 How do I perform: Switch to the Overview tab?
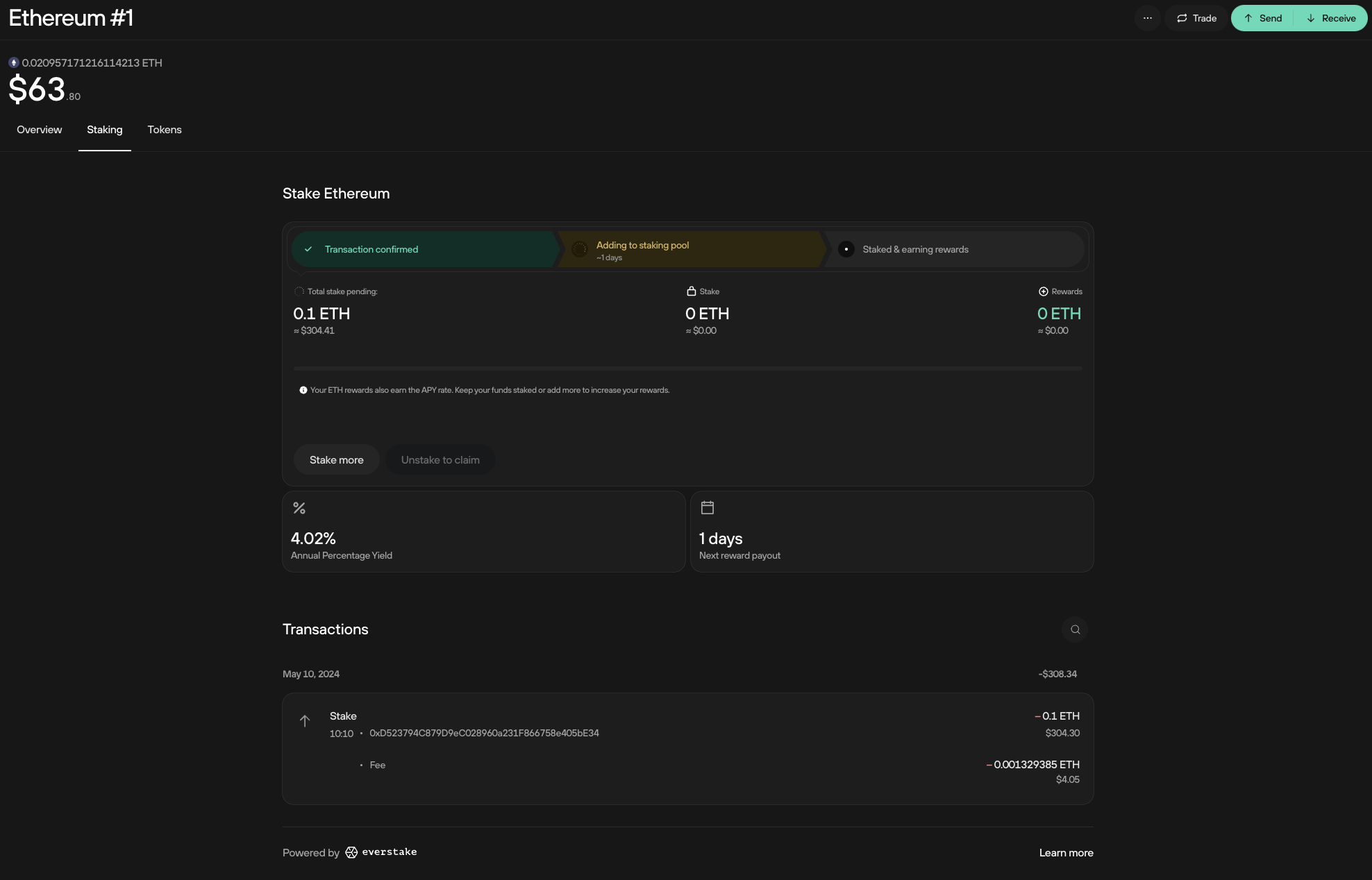click(39, 130)
